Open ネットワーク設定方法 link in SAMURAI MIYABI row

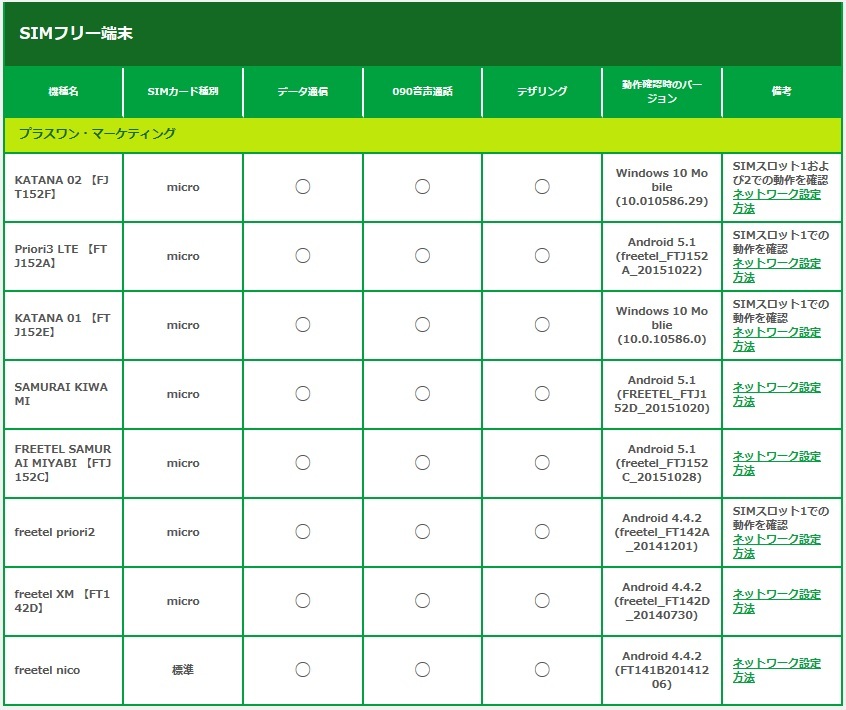click(776, 463)
